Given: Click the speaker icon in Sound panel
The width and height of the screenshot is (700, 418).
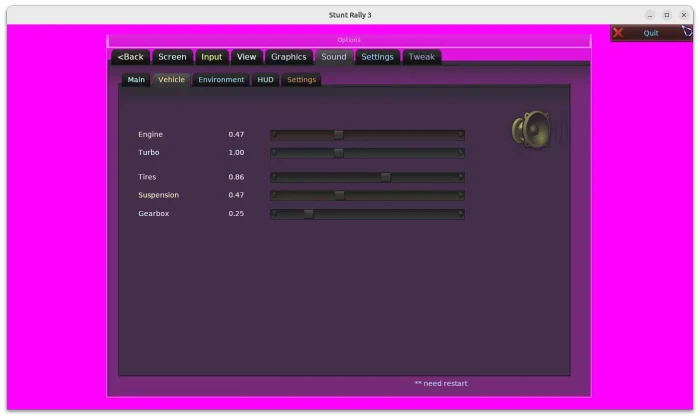Looking at the screenshot, I should [x=531, y=130].
